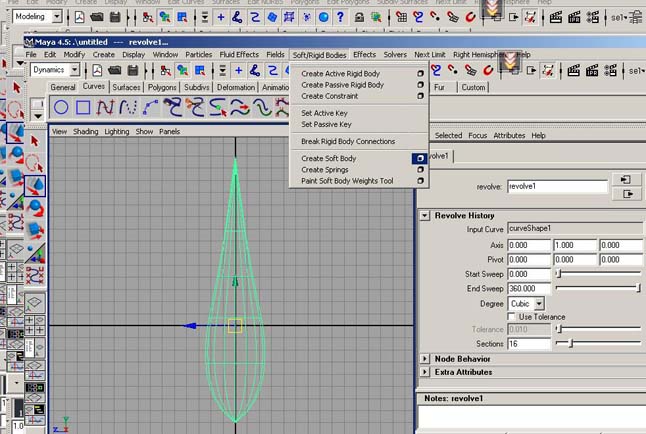Adjust the Sections slider

570,344
